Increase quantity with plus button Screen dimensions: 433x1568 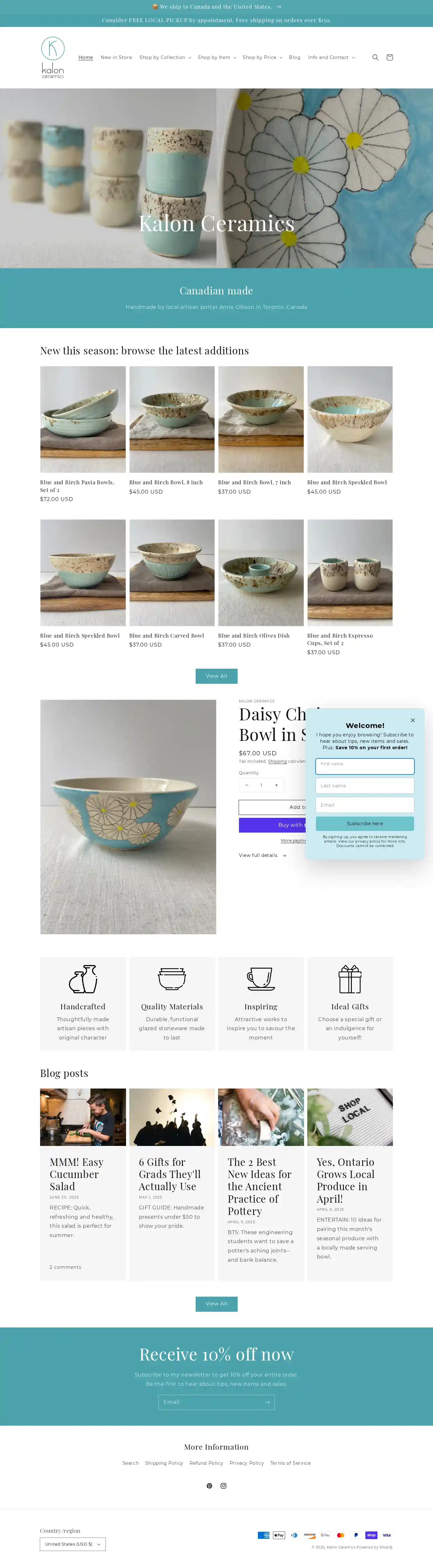[x=276, y=785]
